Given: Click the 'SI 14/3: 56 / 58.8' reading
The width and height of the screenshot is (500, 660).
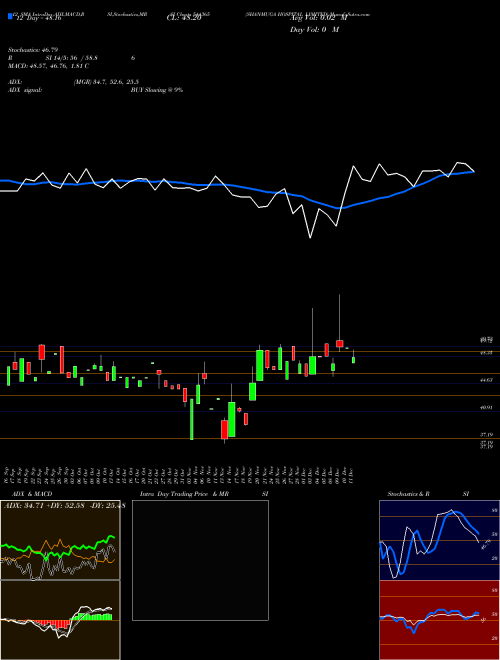Looking at the screenshot, I should coord(72,58).
